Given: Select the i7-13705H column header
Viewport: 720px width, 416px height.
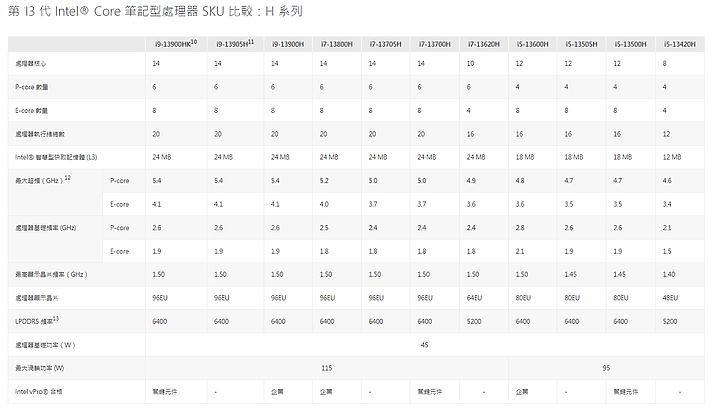Looking at the screenshot, I should click(x=385, y=44).
